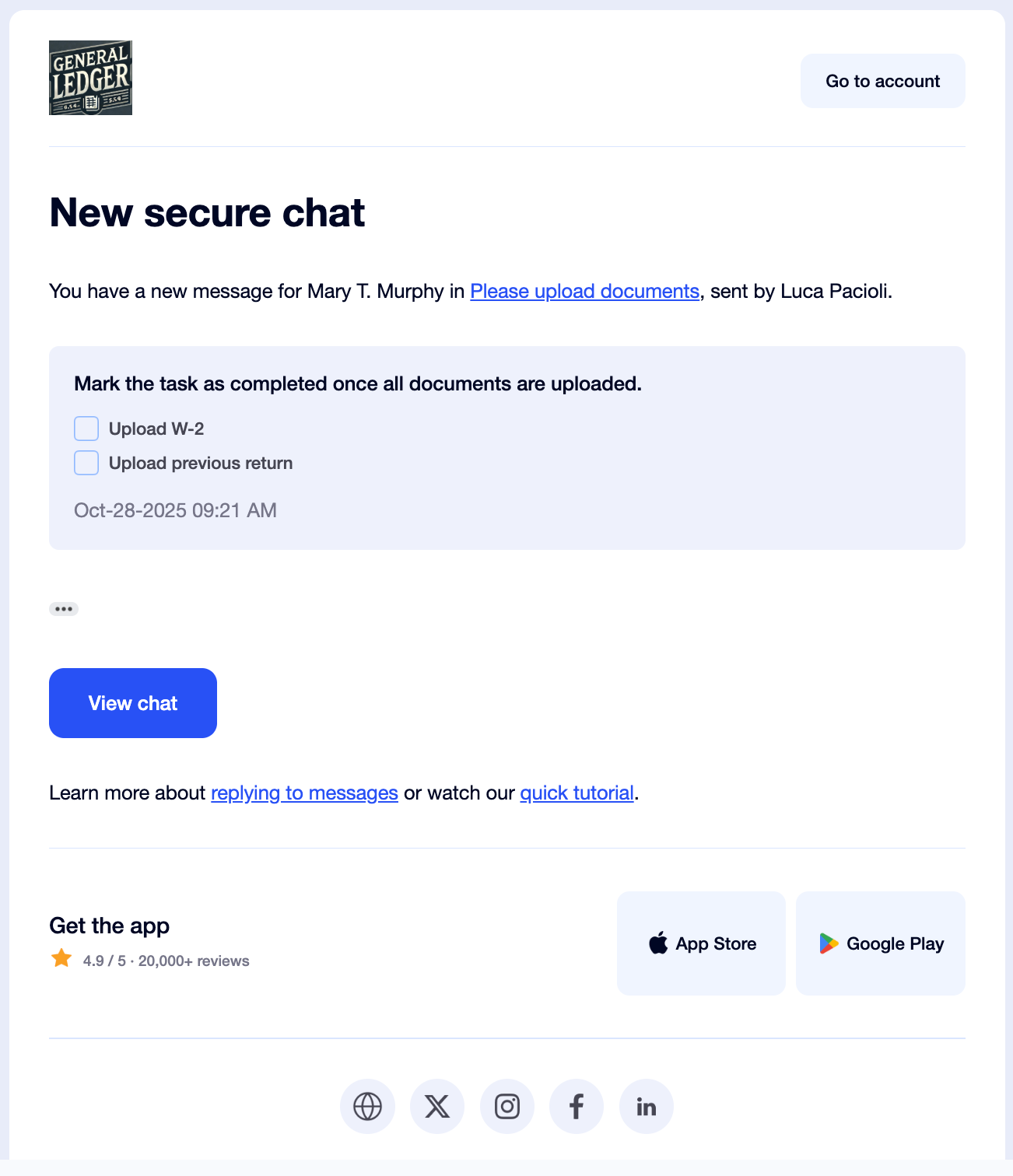Click the Apple logo in App Store
Screen dimensions: 1013x1176
point(658,943)
